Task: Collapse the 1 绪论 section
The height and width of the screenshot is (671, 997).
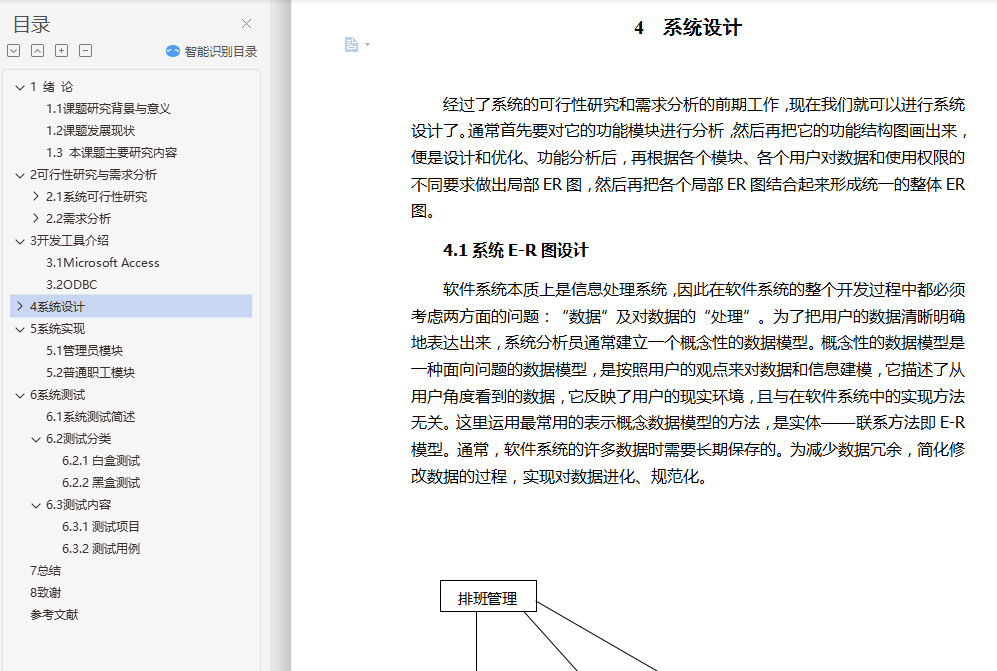Action: tap(20, 87)
